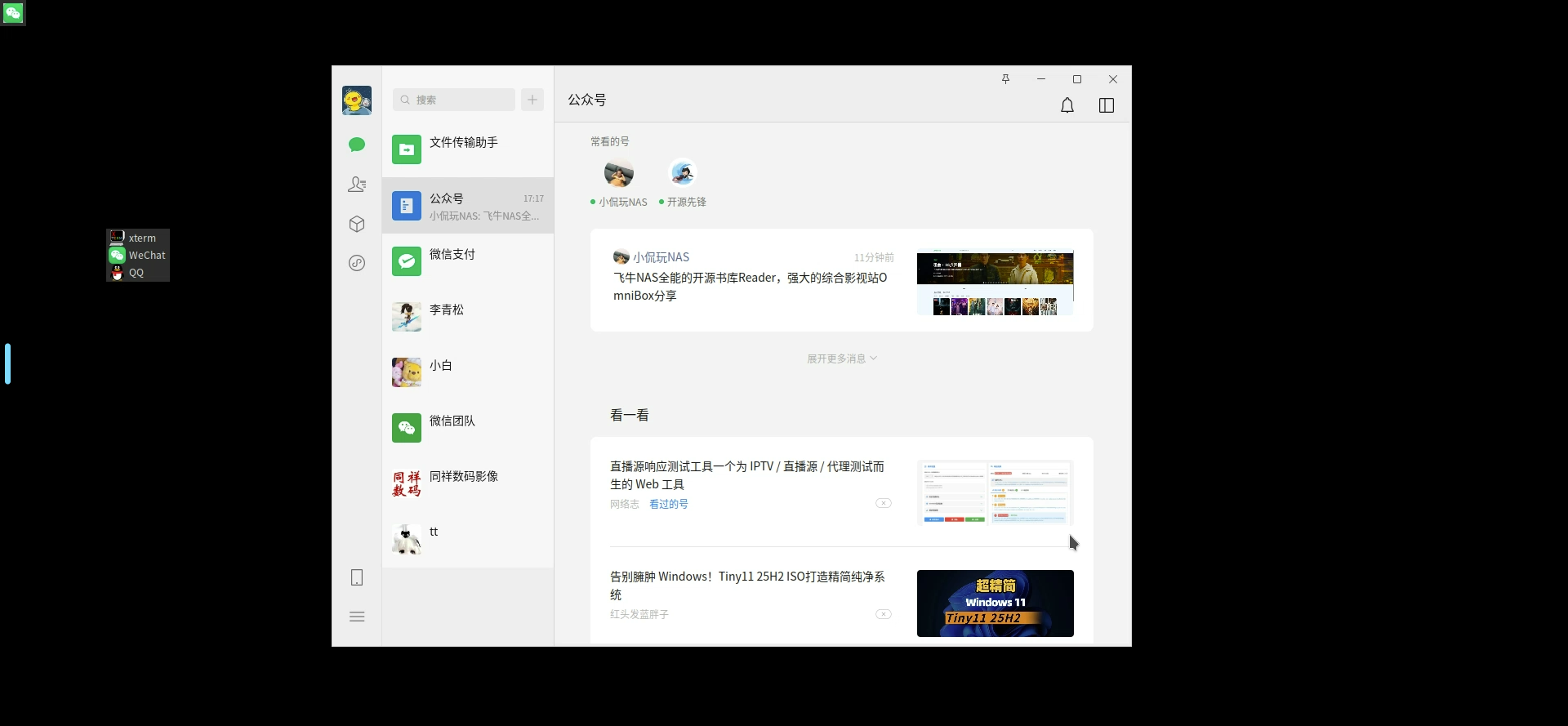Image resolution: width=1568 pixels, height=726 pixels.
Task: Open the hamburger settings menu
Action: [x=357, y=617]
